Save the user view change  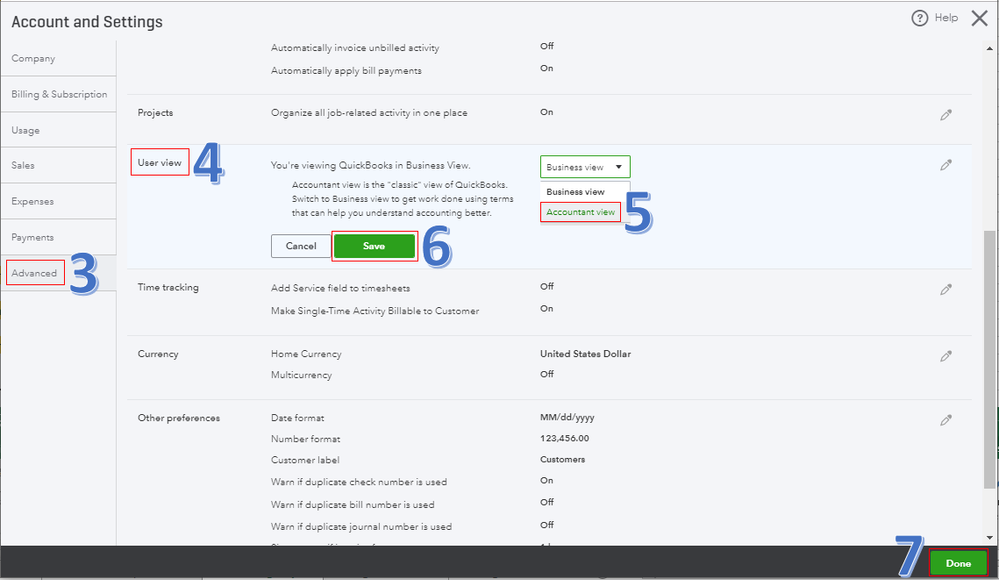click(x=374, y=246)
